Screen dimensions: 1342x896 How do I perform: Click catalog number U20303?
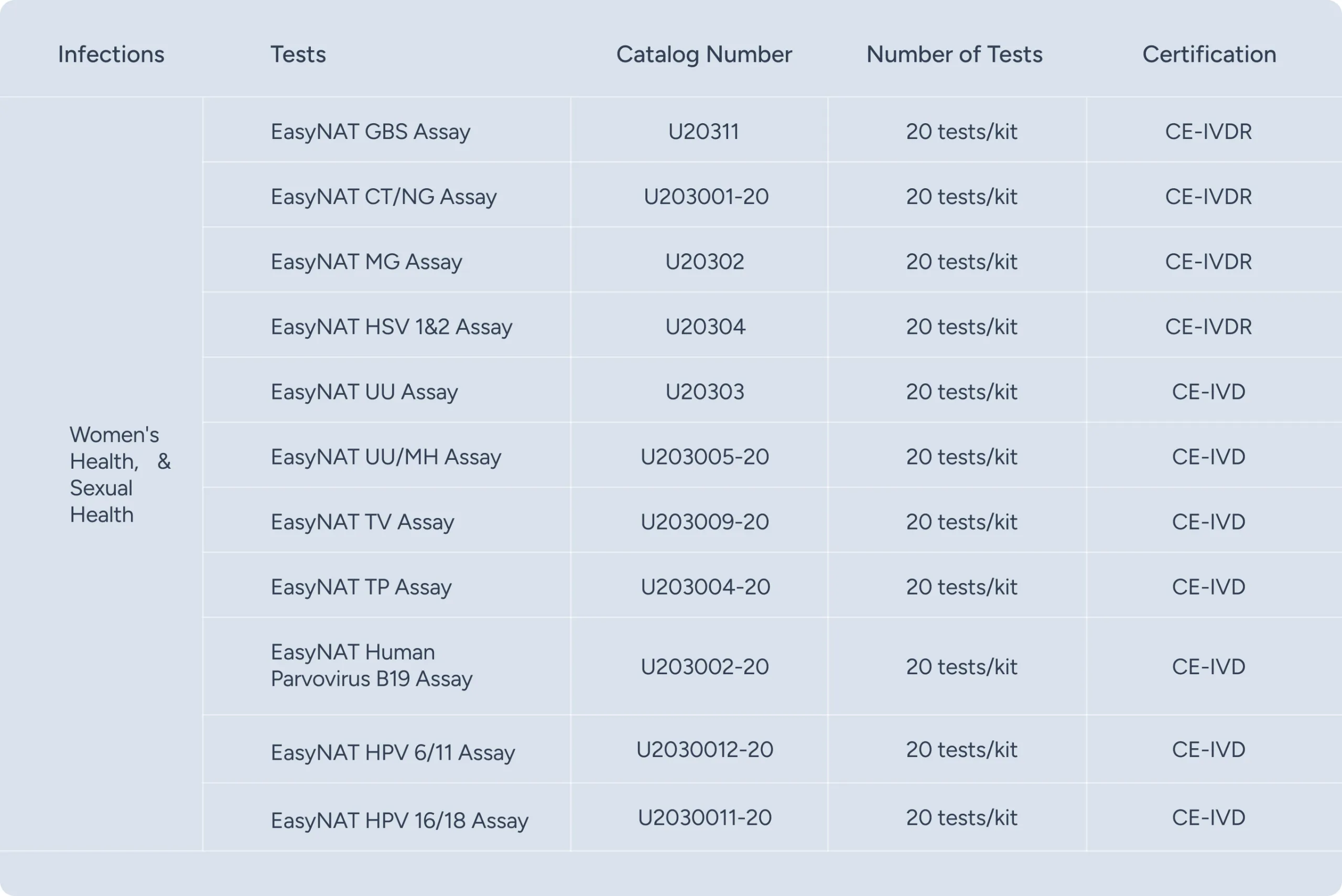705,392
